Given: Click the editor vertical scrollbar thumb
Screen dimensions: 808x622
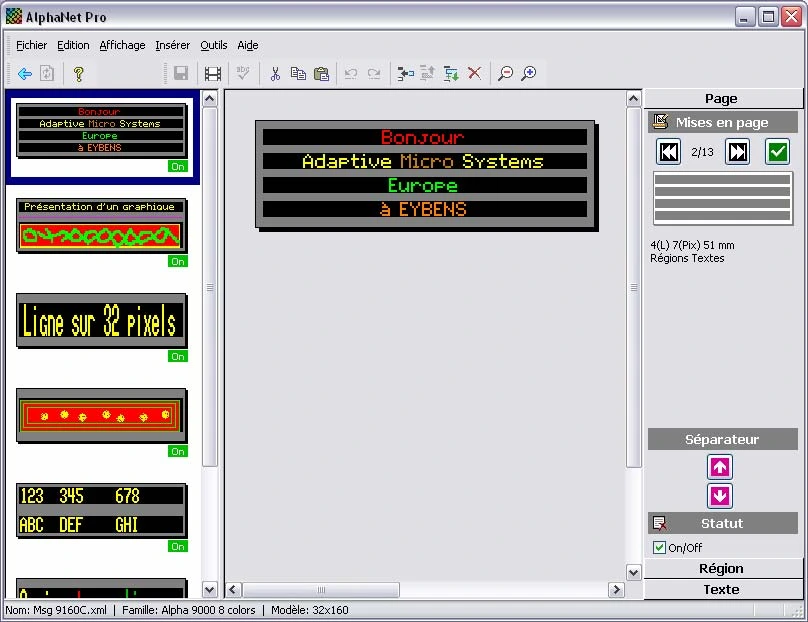Looking at the screenshot, I should click(633, 287).
